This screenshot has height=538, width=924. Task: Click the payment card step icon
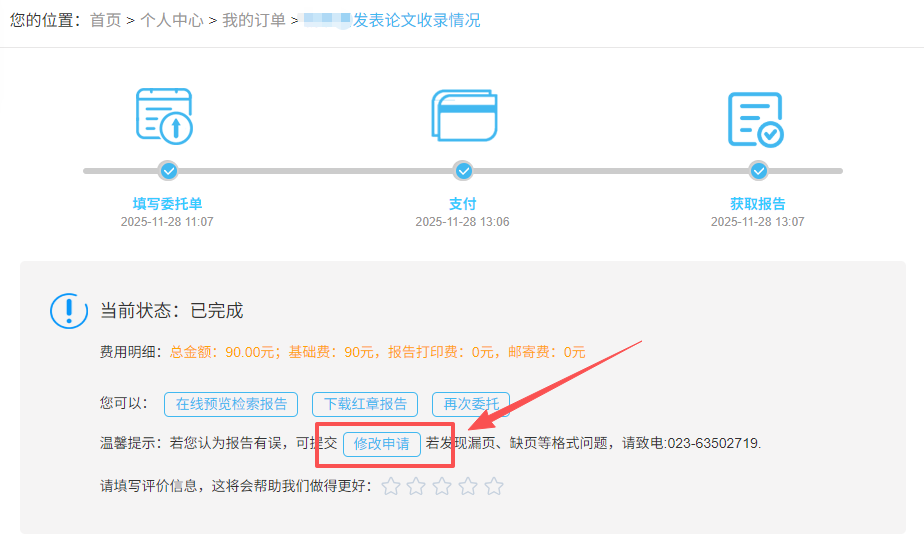click(x=463, y=116)
